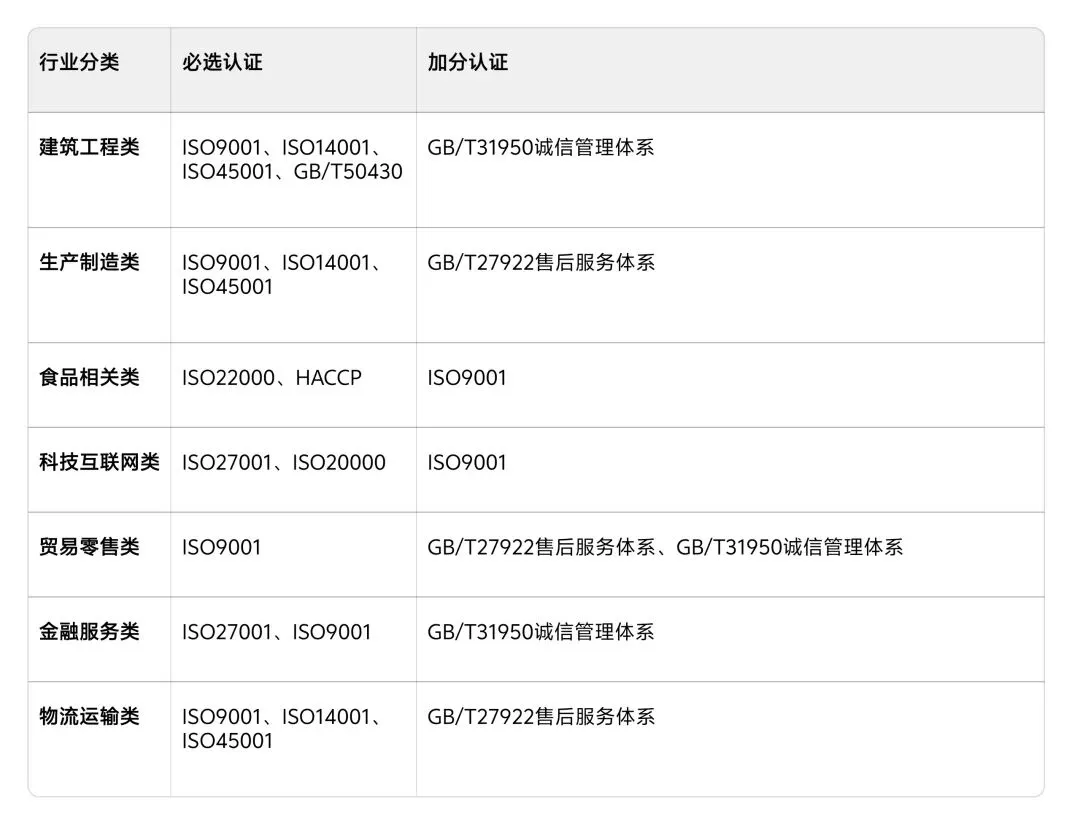Select the 贸易零售类 row label
This screenshot has height=835, width=1080.
[x=90, y=547]
